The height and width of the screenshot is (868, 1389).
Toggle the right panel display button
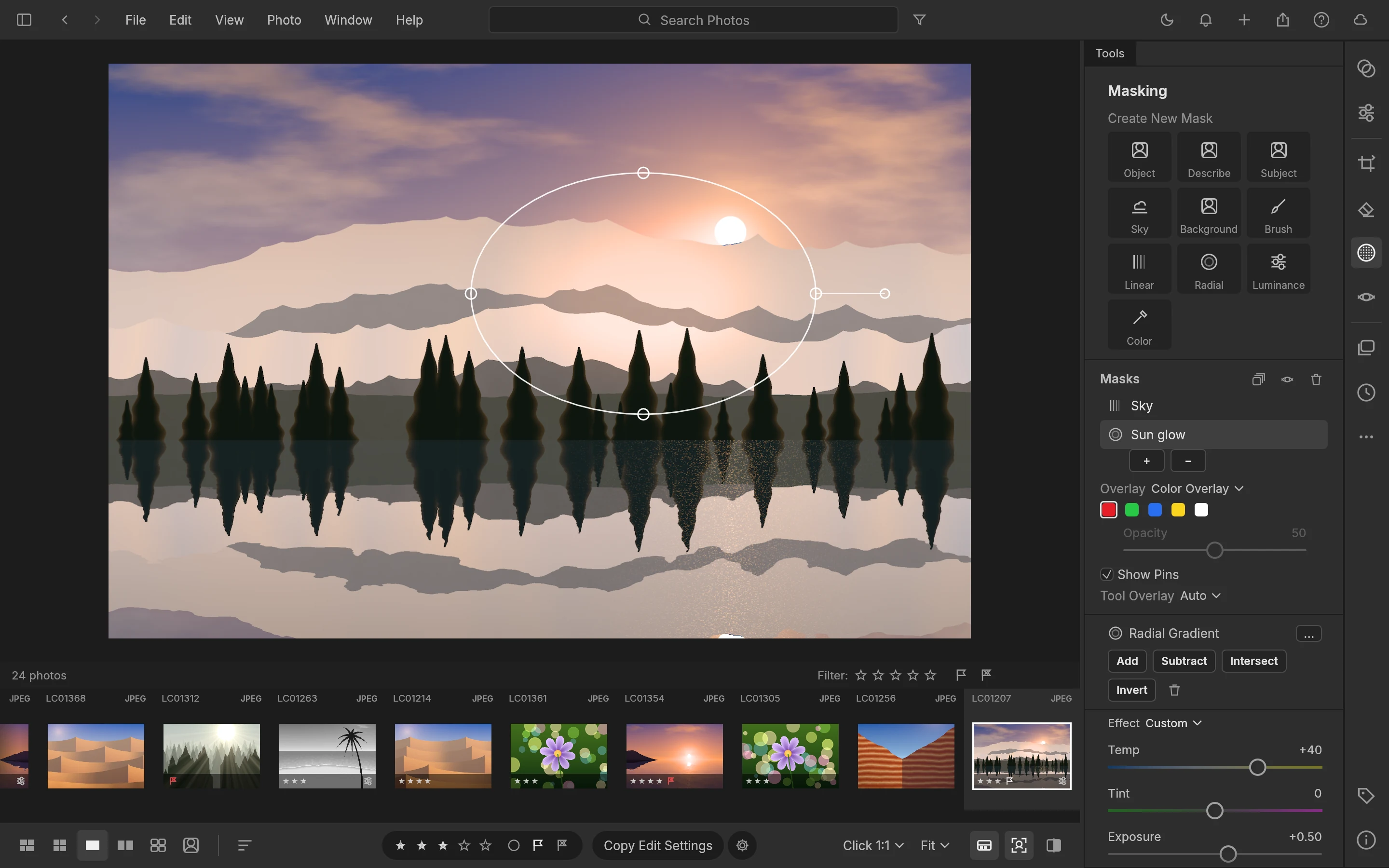tap(1053, 845)
